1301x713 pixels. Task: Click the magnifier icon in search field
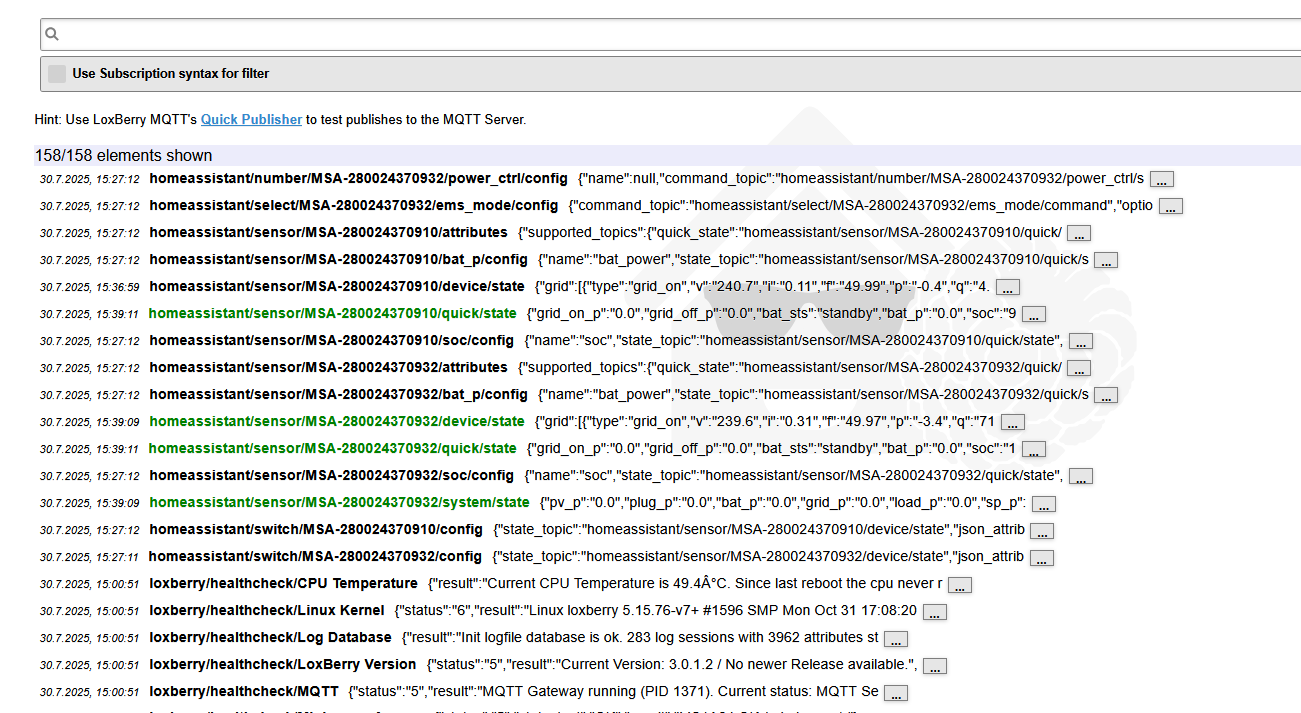[53, 34]
